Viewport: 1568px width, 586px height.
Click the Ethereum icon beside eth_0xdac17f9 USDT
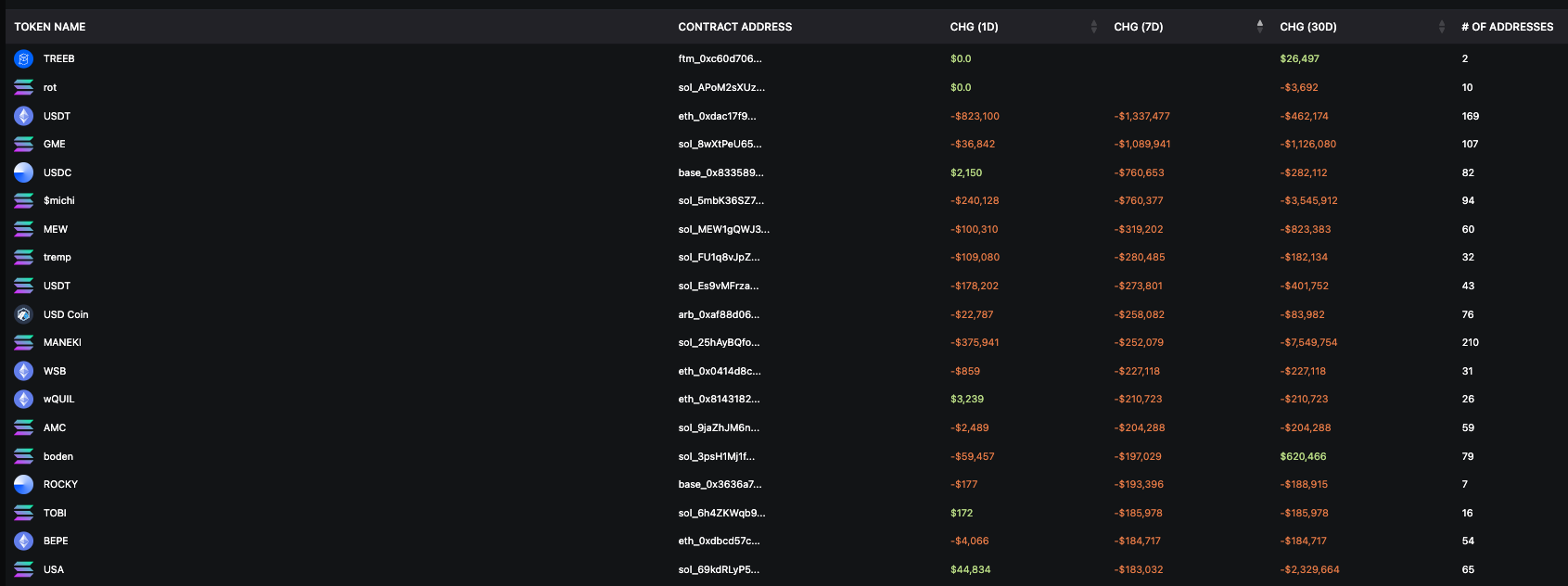(x=24, y=116)
